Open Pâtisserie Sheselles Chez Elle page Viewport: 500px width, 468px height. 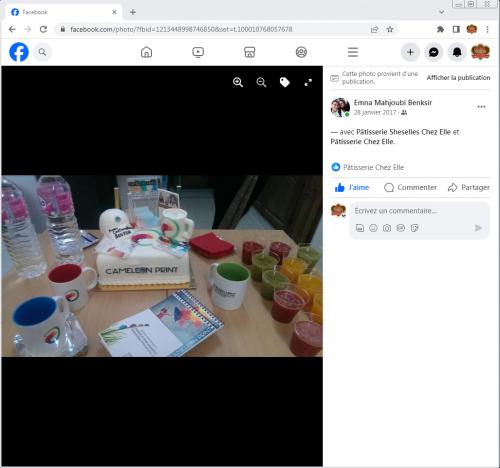tap(403, 132)
